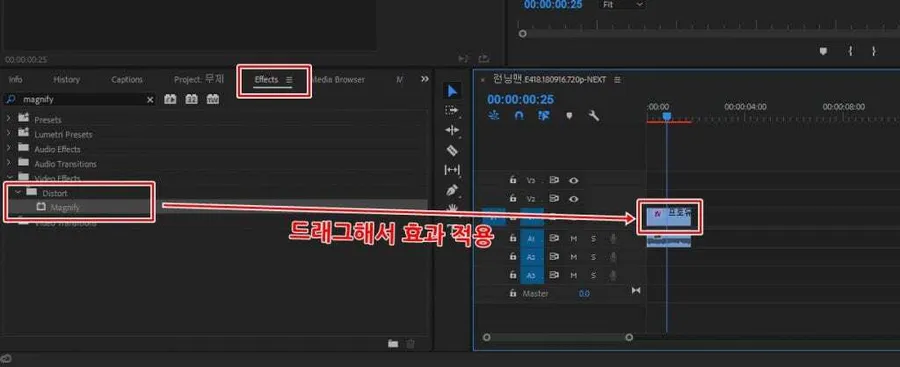Switch to the Media Browser tab
The image size is (900, 367).
click(339, 79)
